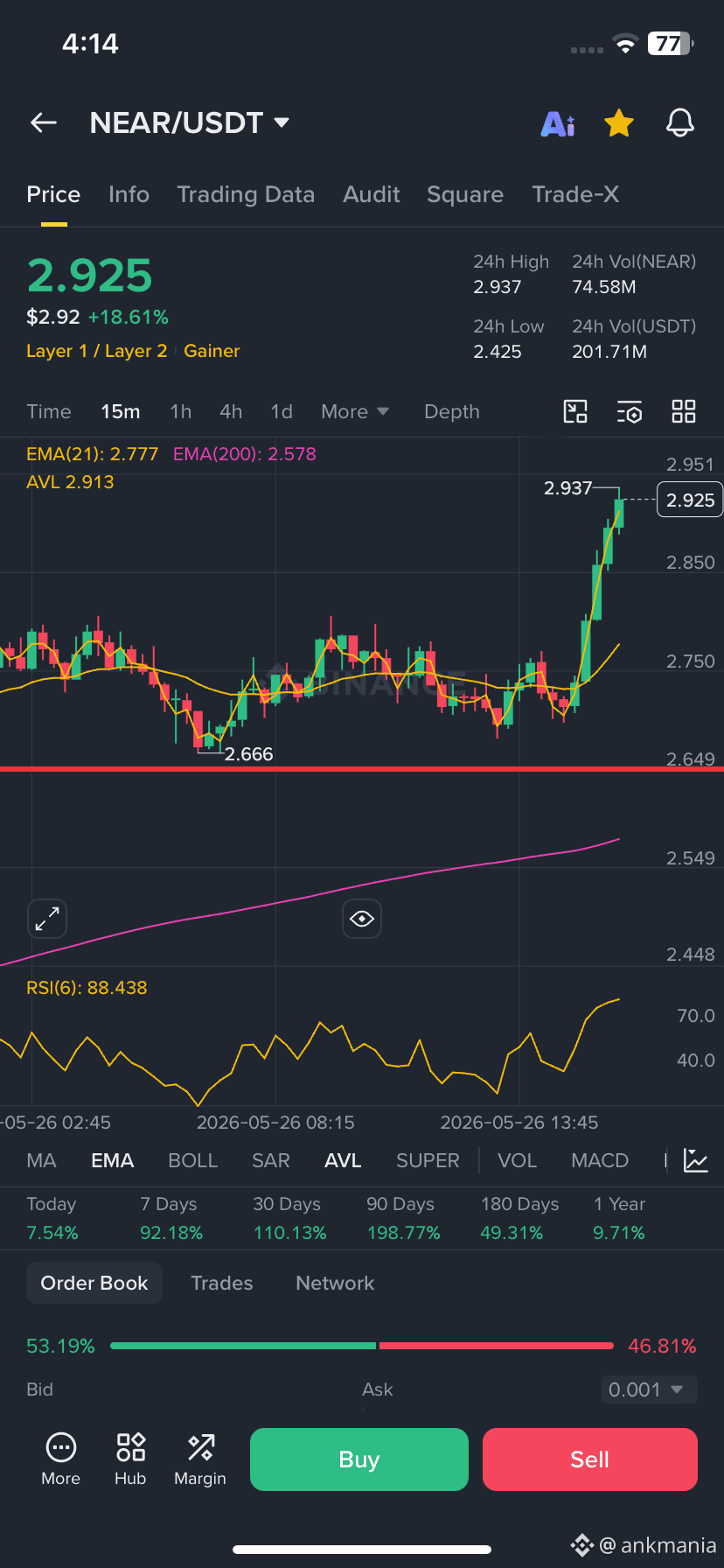Tap the Layer 1 / Layer 2 tag
This screenshot has width=724, height=1568.
(x=96, y=351)
